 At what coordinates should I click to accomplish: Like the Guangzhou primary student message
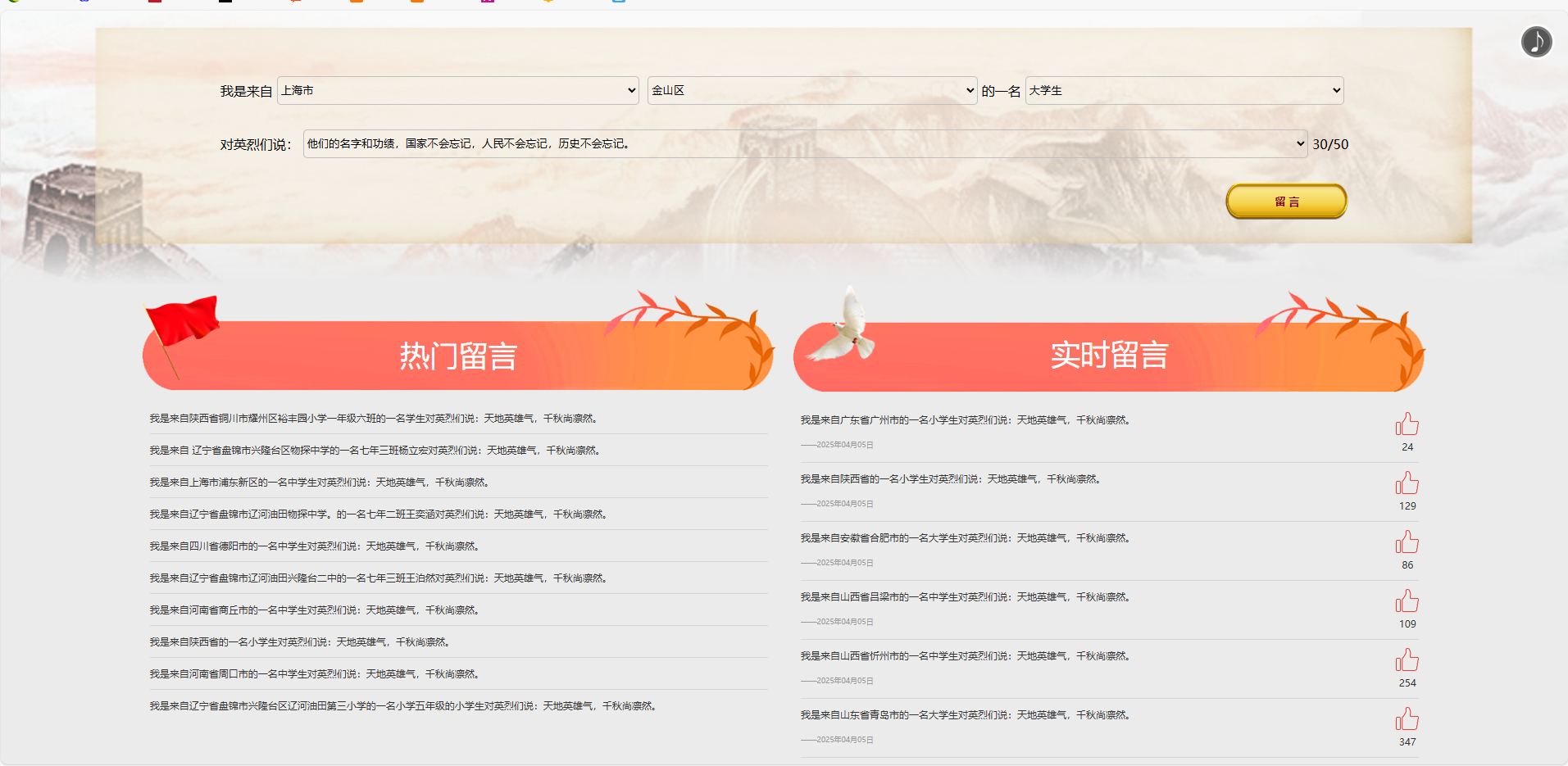point(1407,424)
